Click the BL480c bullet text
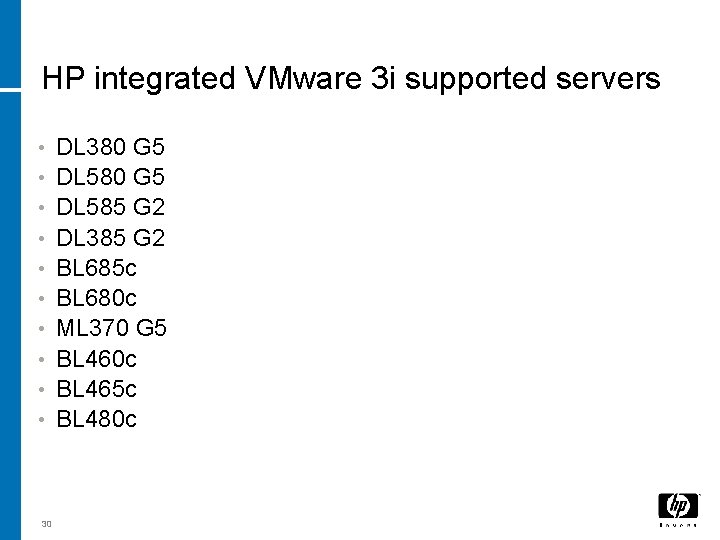The height and width of the screenshot is (540, 720). point(96,418)
